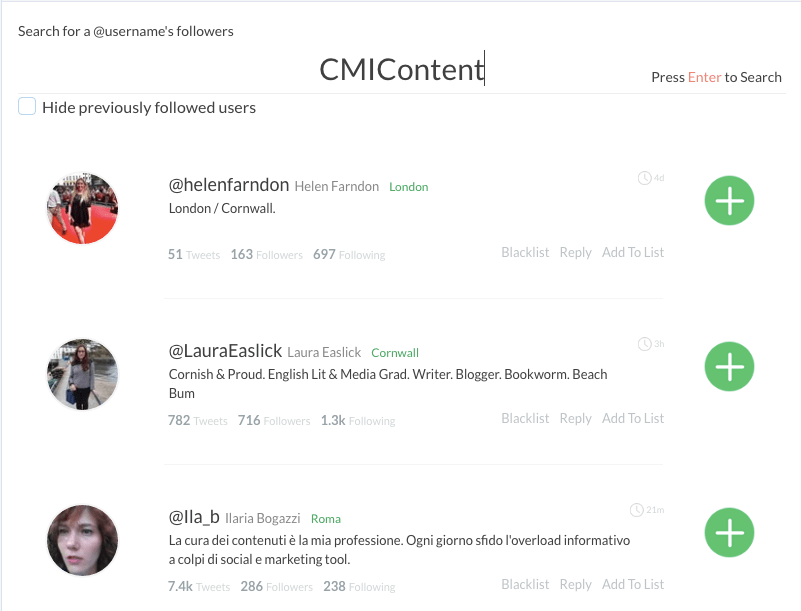Select the Roma location tag
Screen dimensions: 801x611
pos(326,519)
